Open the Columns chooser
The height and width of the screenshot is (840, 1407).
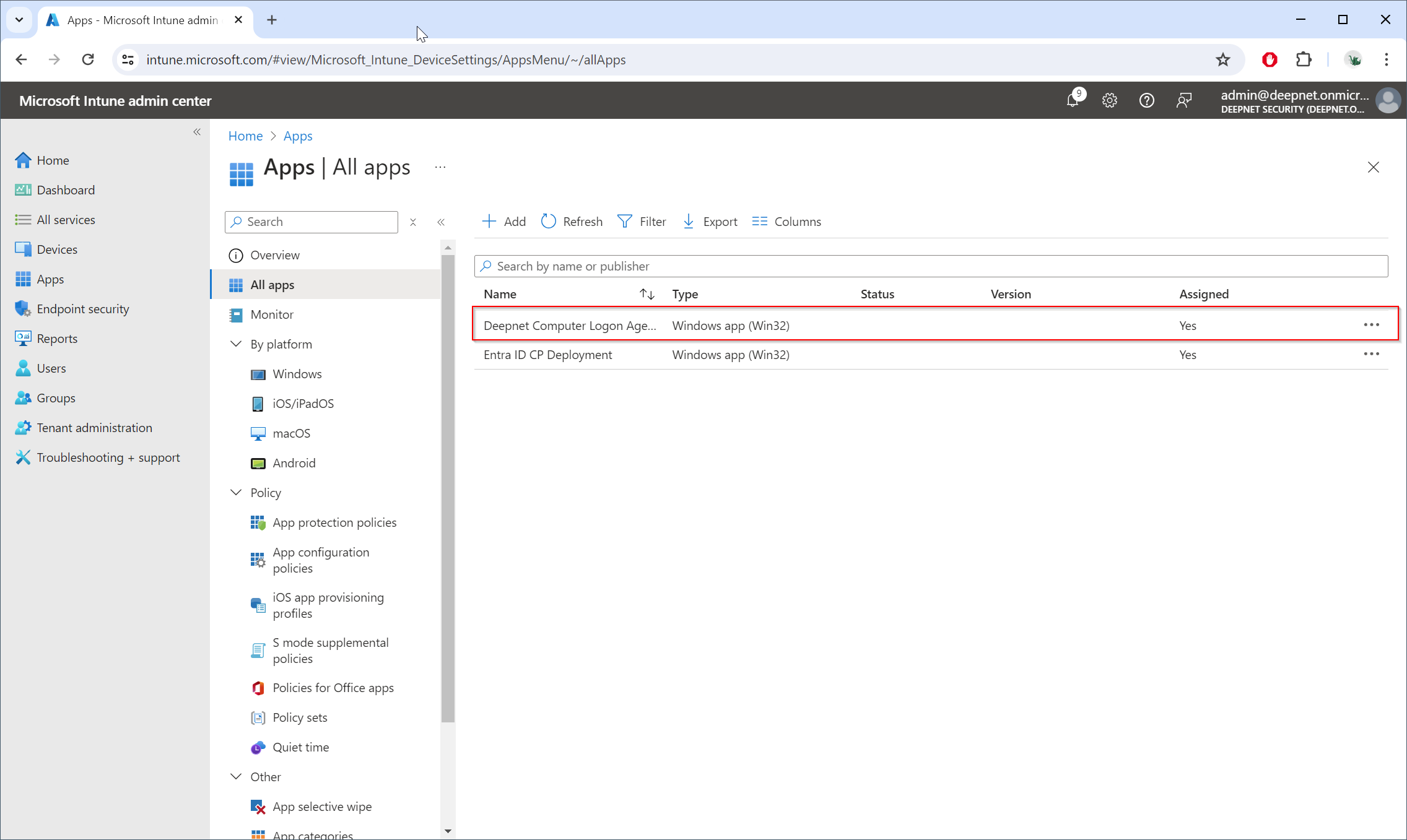tap(786, 222)
